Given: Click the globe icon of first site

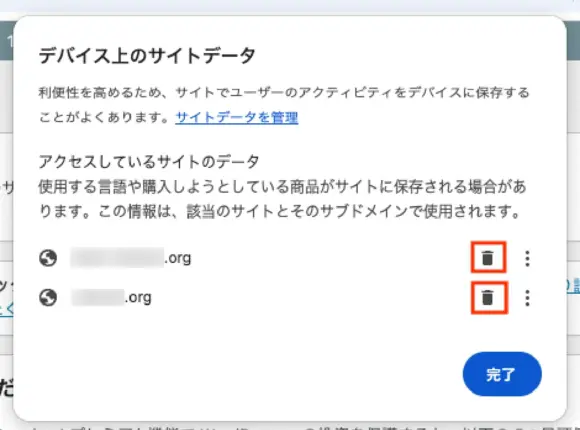Looking at the screenshot, I should click(48, 258).
